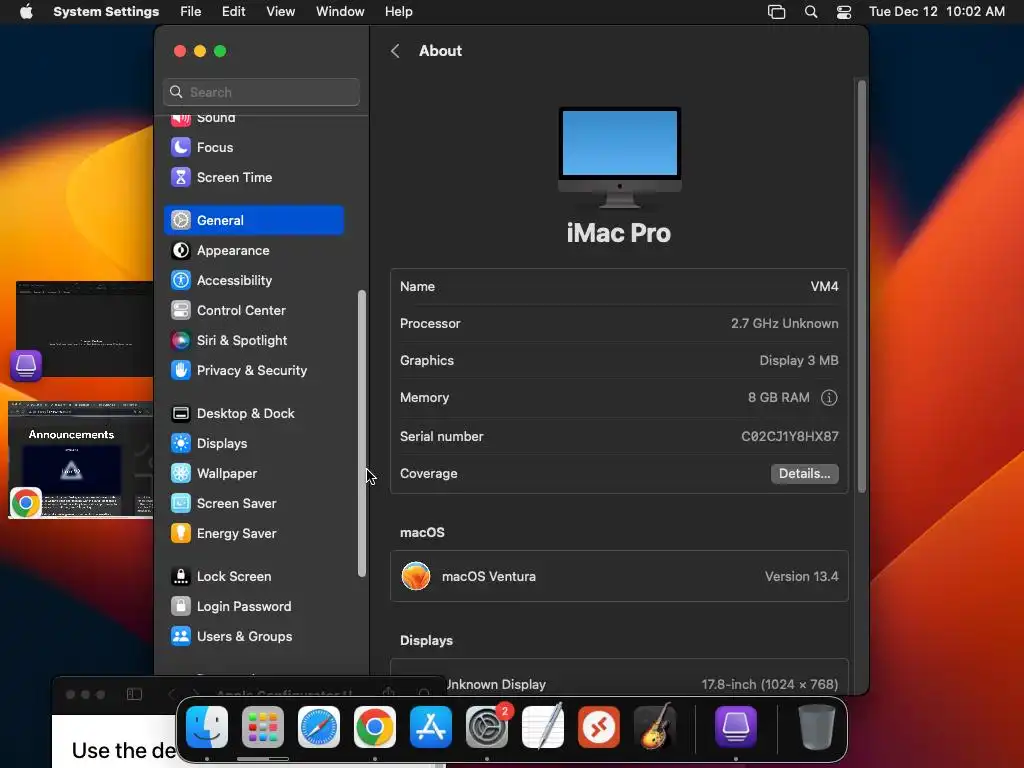Click the Serial number C02CJ1Y8HX87

tap(790, 437)
